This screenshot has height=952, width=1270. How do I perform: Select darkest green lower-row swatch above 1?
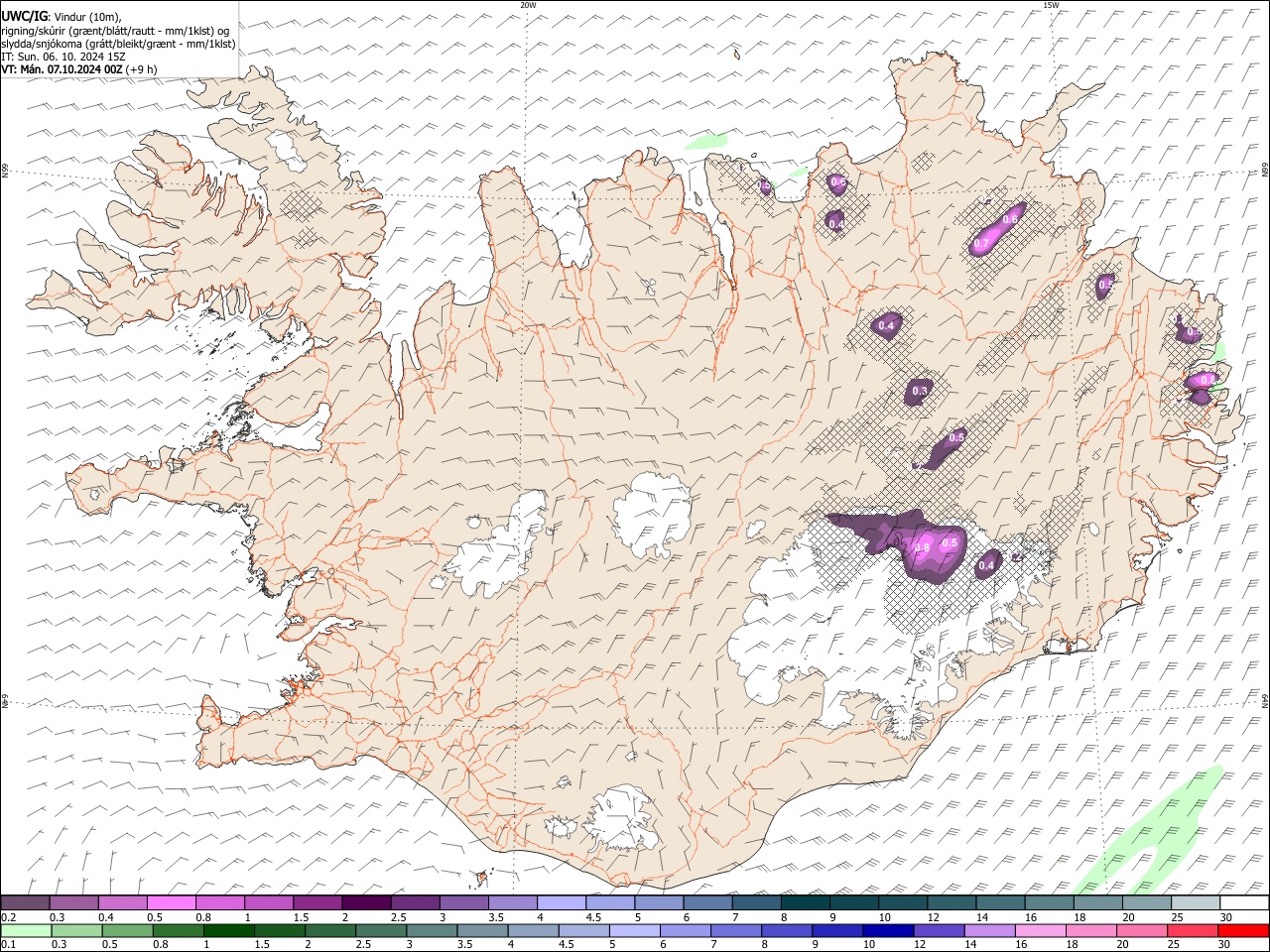tap(228, 931)
